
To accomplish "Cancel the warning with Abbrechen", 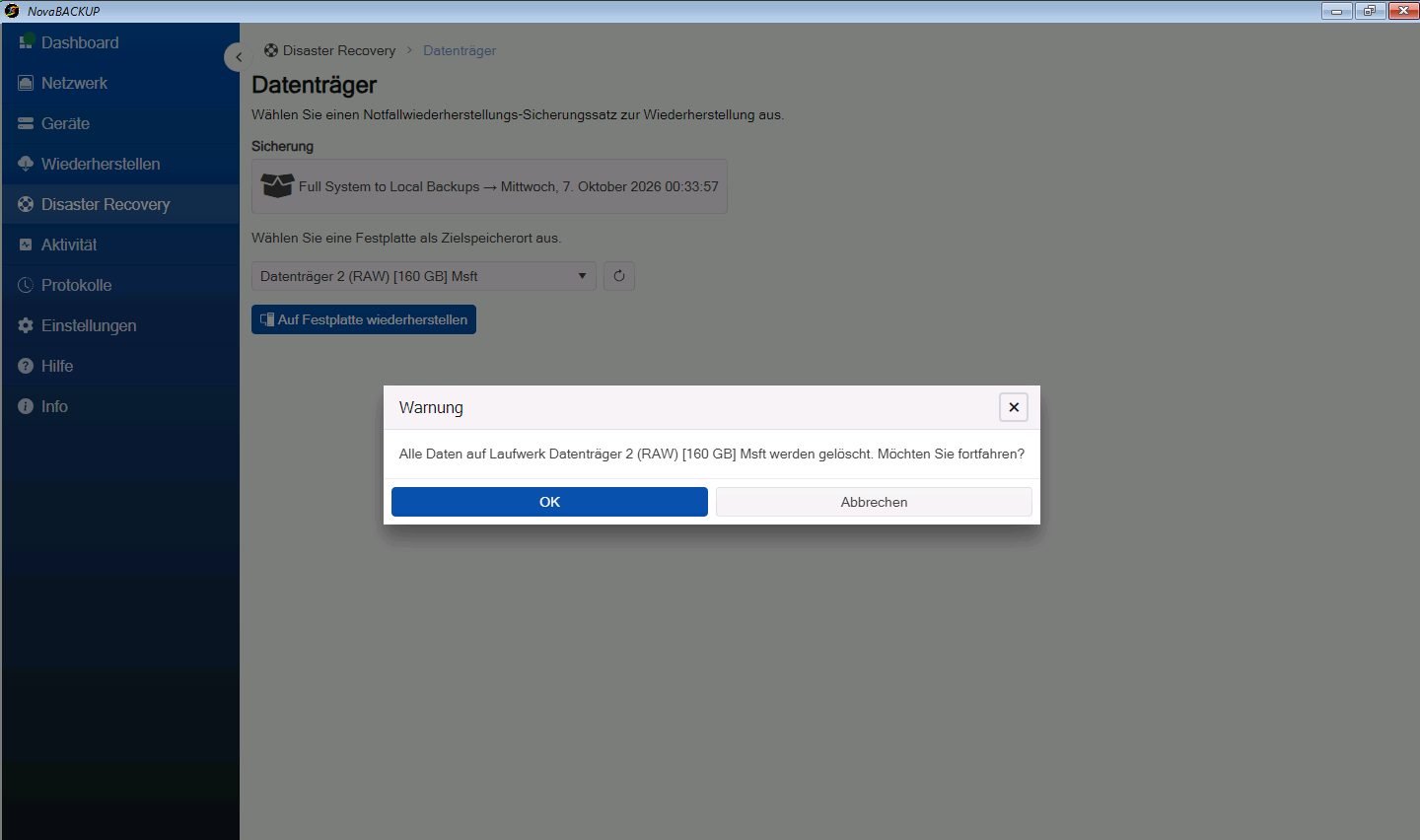I will click(x=874, y=502).
